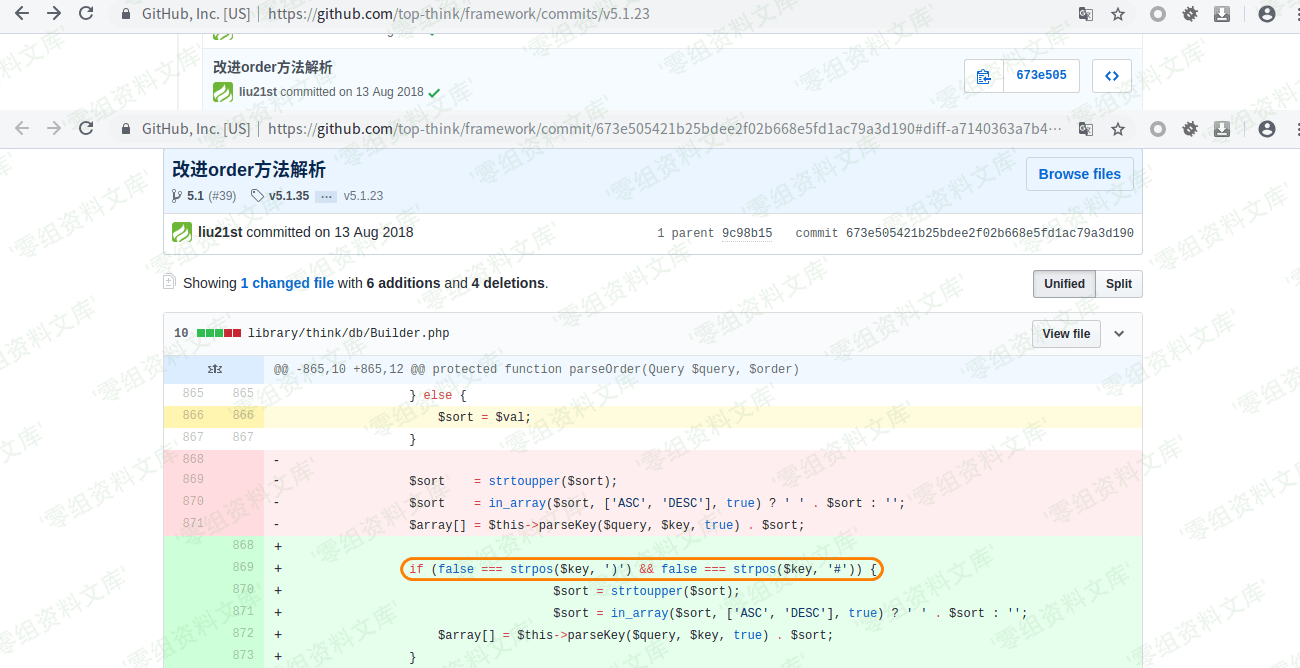The height and width of the screenshot is (668, 1300).
Task: Switch the diff to Split view
Action: tap(1119, 284)
